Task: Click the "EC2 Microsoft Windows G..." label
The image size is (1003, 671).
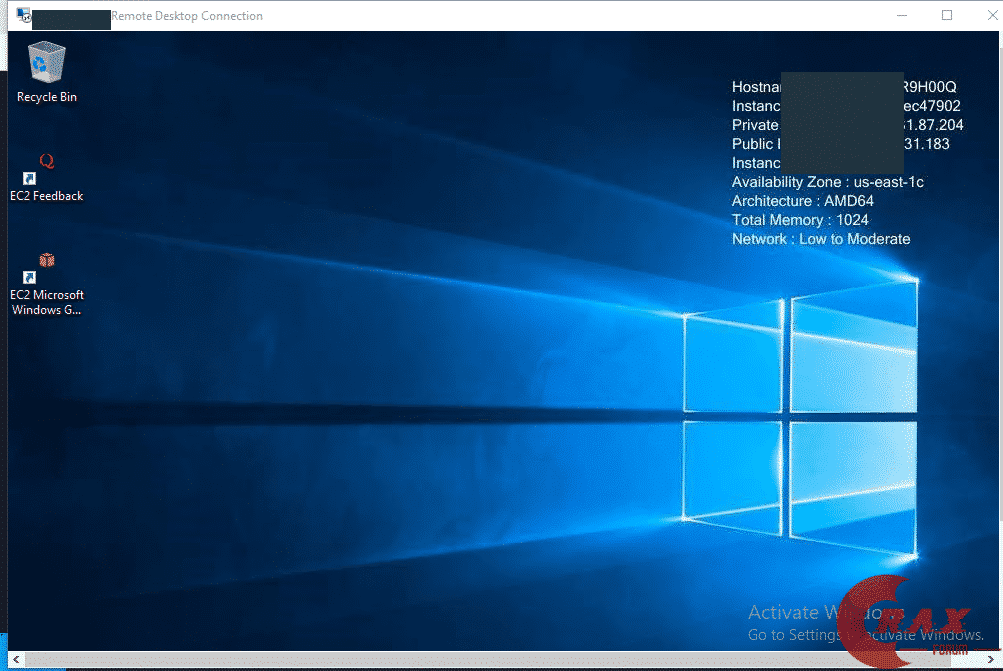Action: click(47, 302)
